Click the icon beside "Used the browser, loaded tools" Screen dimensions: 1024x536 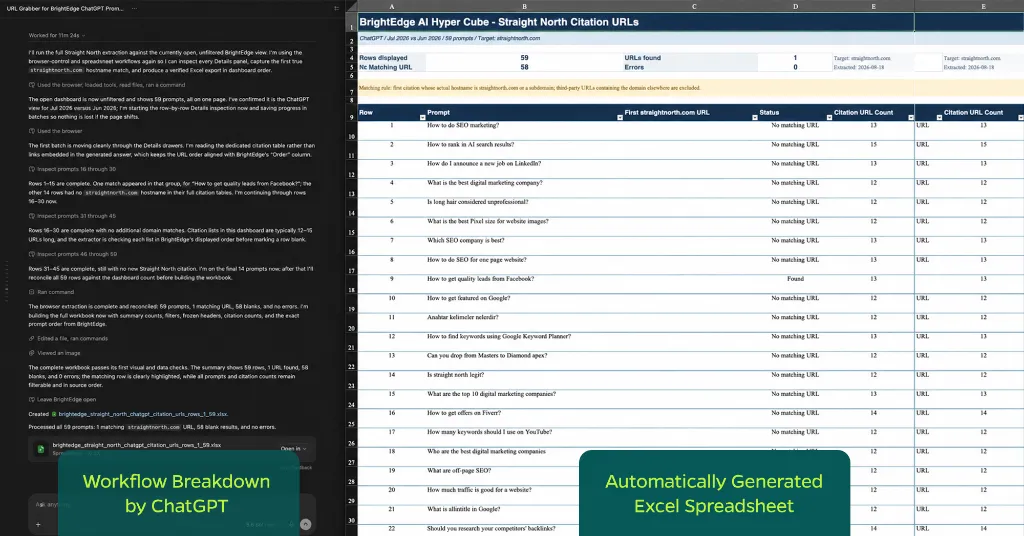pos(32,85)
